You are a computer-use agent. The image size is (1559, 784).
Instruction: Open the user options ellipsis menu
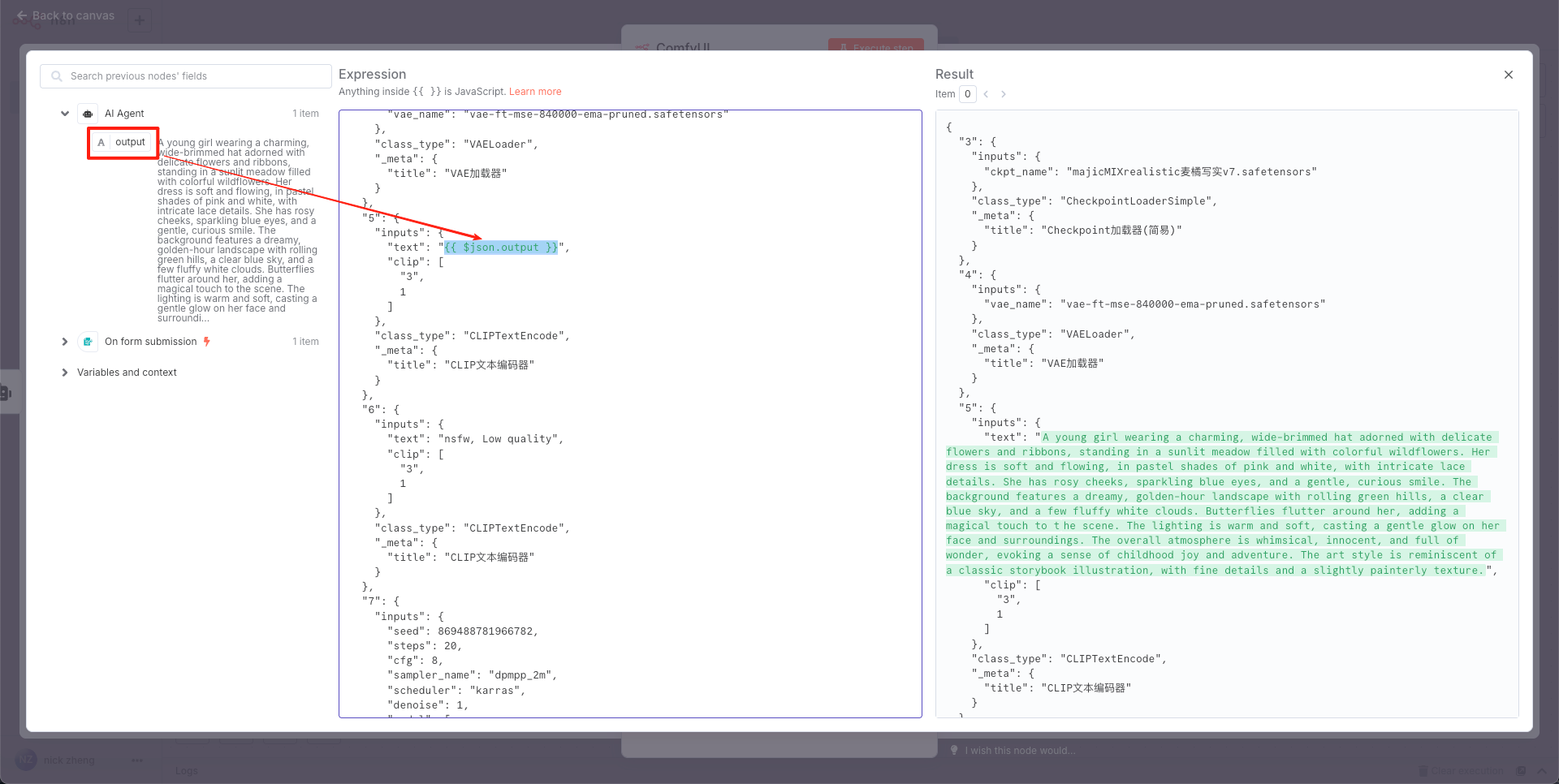coord(137,760)
